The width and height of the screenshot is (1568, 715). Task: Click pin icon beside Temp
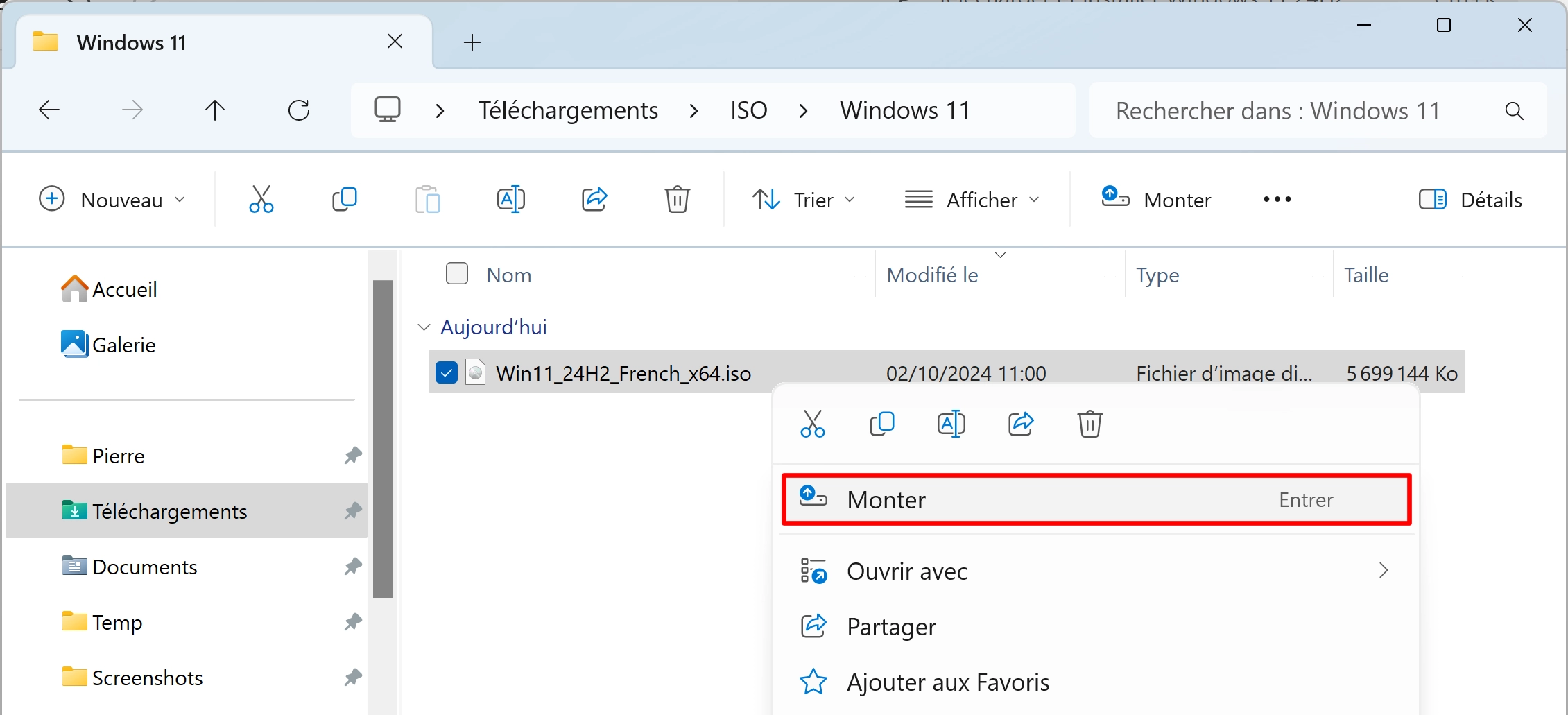coord(353,622)
